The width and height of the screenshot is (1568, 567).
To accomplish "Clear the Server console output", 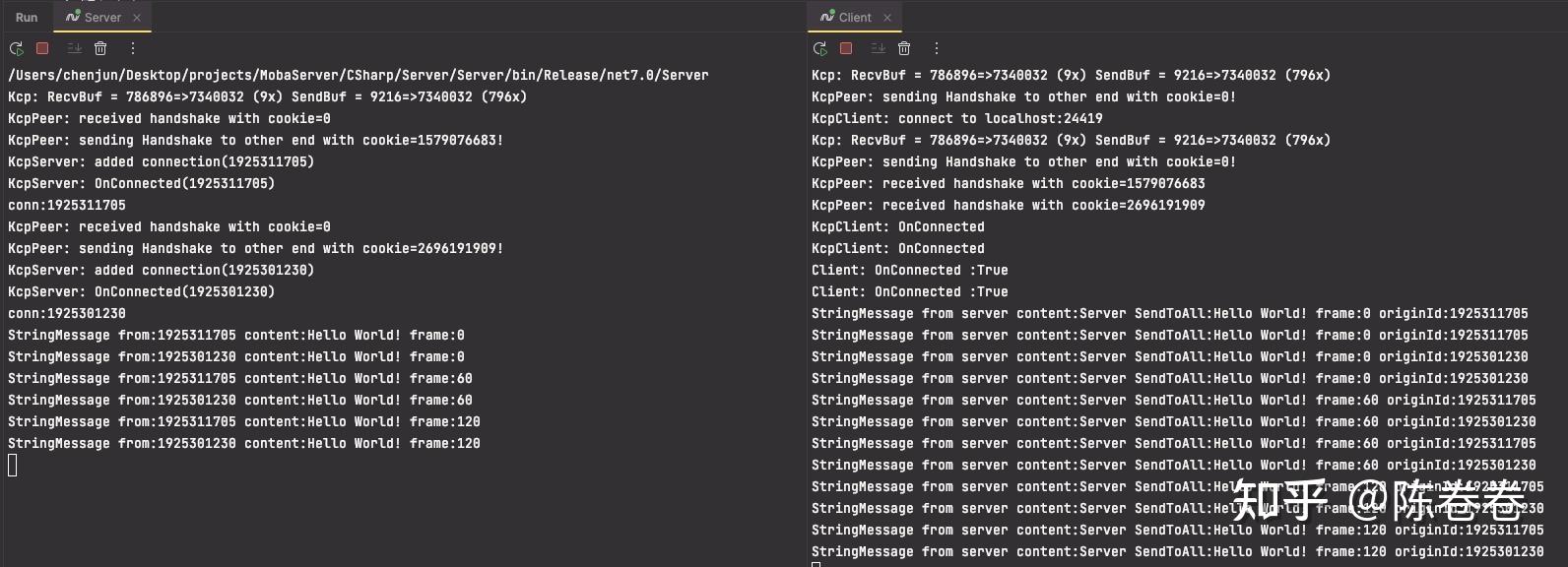I will (100, 48).
